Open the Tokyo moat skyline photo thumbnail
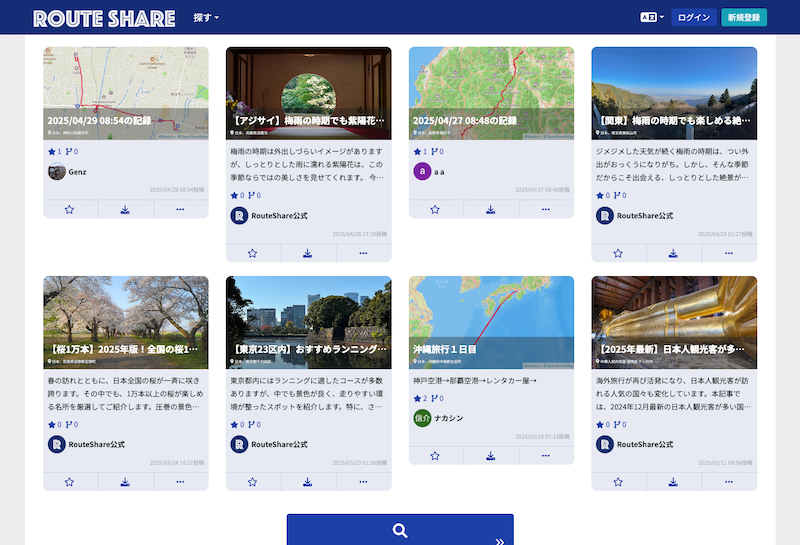800x545 pixels. pyautogui.click(x=309, y=323)
